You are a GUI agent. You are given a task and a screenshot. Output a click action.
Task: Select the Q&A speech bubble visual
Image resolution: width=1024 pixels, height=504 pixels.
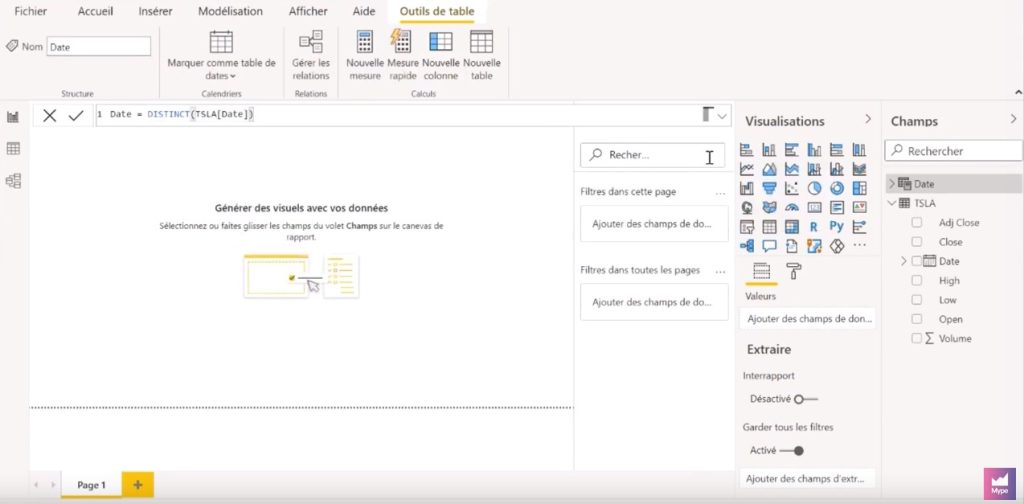769,246
